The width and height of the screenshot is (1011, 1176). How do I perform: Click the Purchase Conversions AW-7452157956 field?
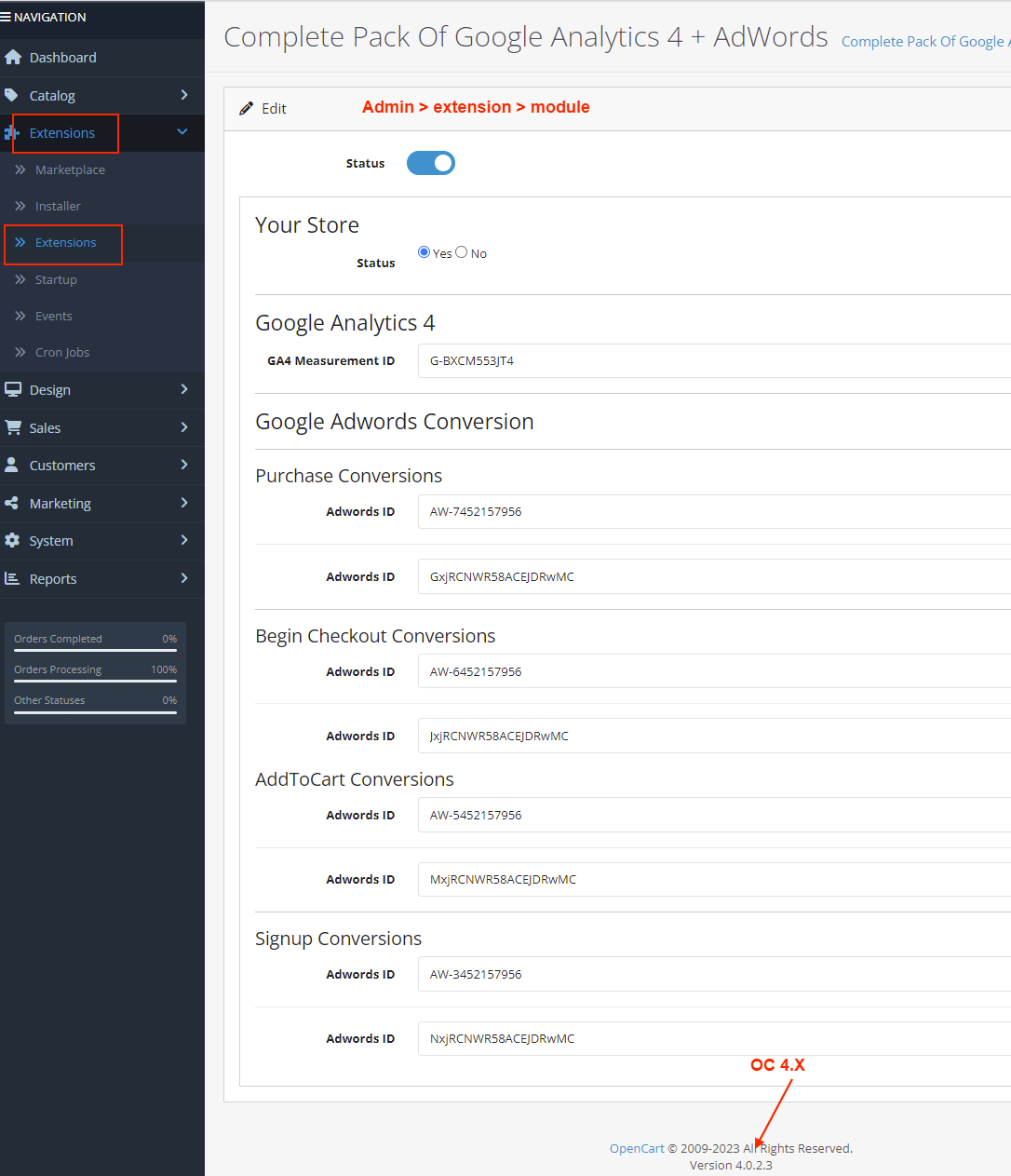point(714,511)
